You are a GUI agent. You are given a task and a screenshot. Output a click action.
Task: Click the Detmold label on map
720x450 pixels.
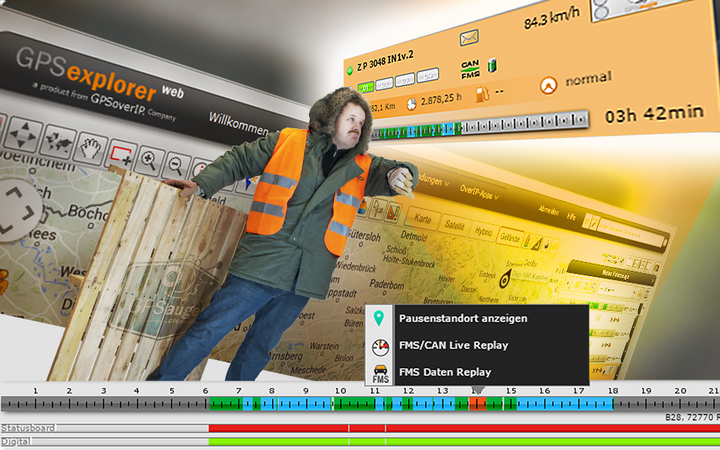click(x=414, y=236)
